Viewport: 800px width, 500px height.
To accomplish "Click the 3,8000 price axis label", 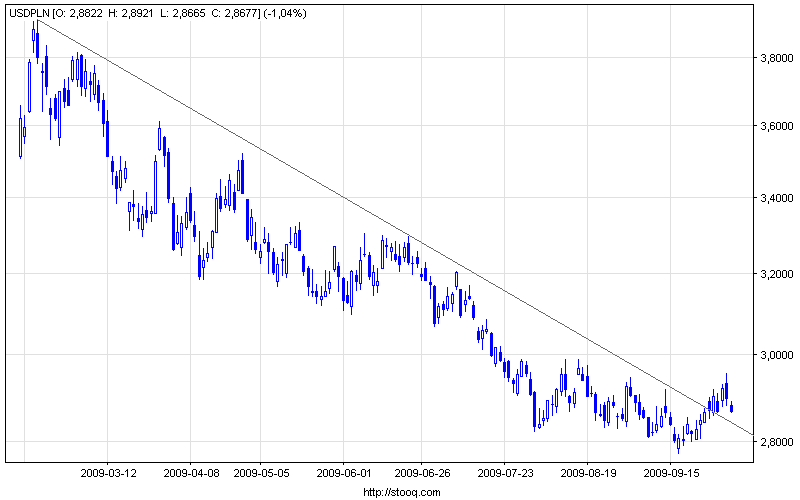I will [777, 58].
